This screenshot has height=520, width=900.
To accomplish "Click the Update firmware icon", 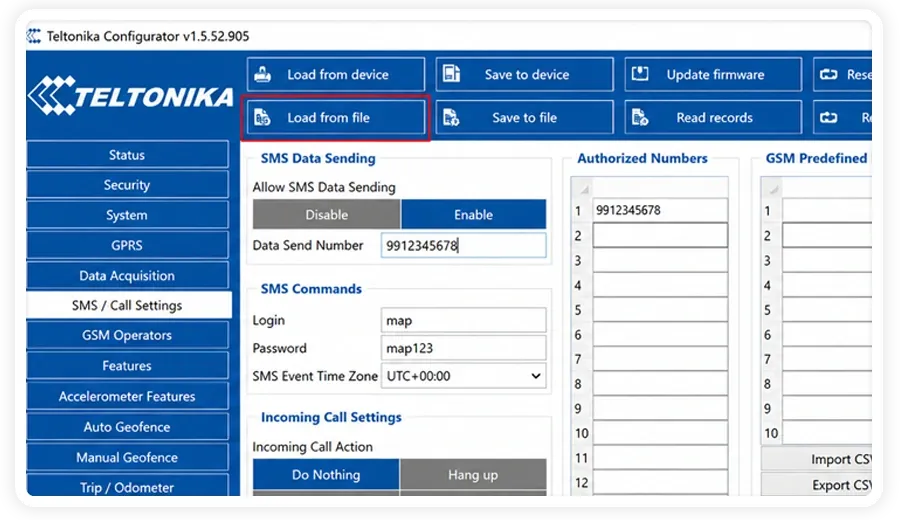I will point(640,74).
